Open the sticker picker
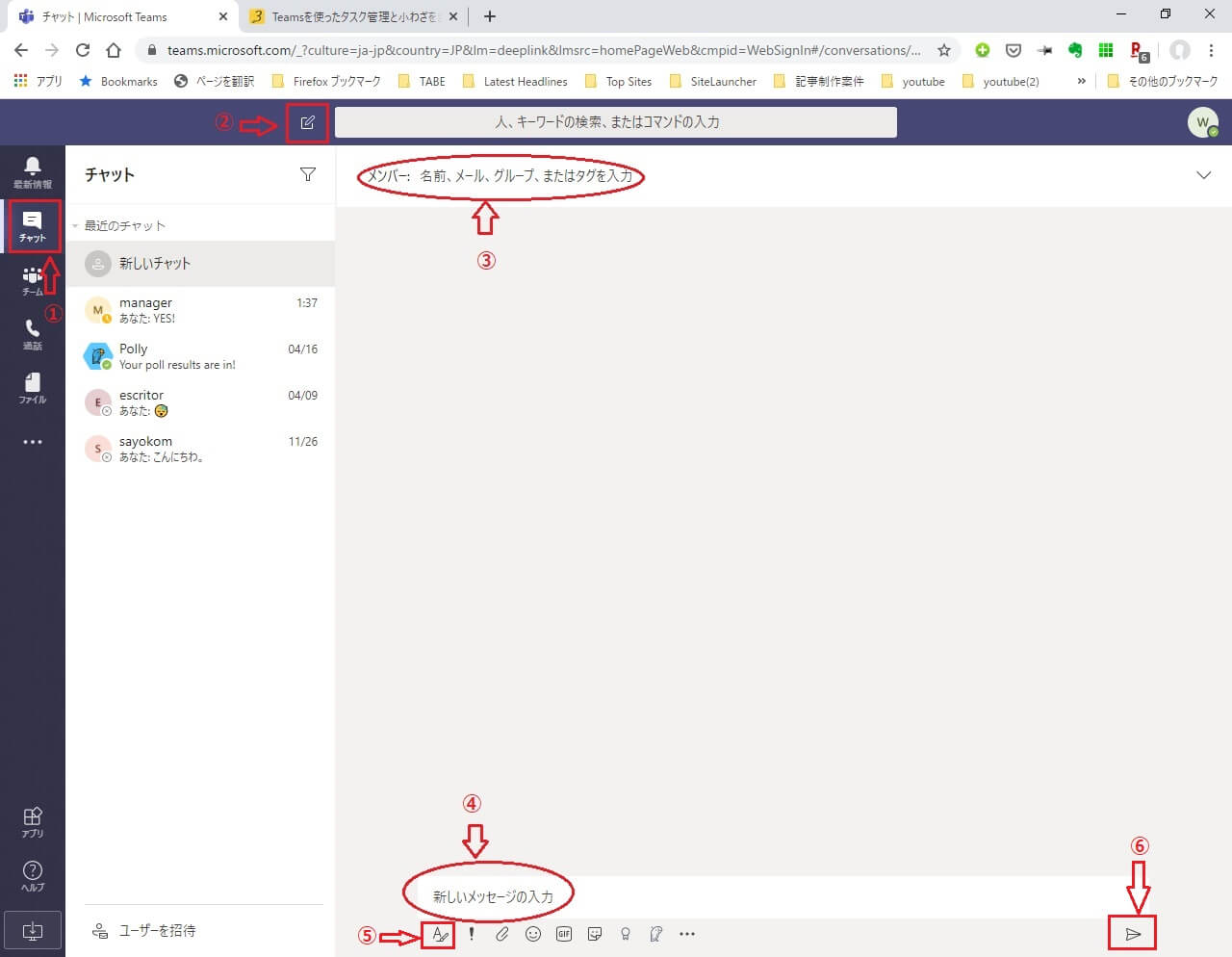This screenshot has height=957, width=1232. pos(595,934)
